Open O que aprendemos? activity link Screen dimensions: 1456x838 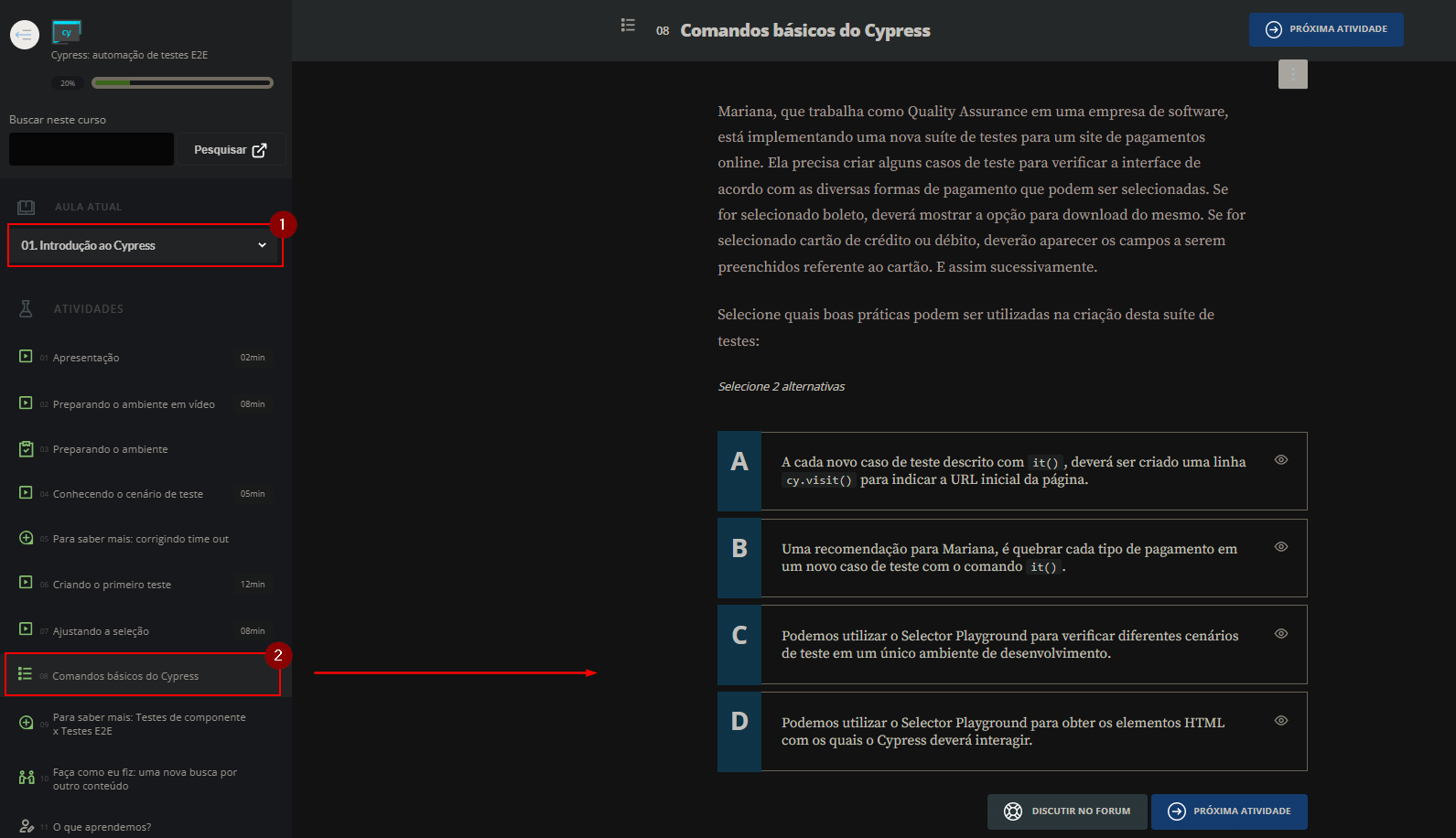click(x=102, y=827)
